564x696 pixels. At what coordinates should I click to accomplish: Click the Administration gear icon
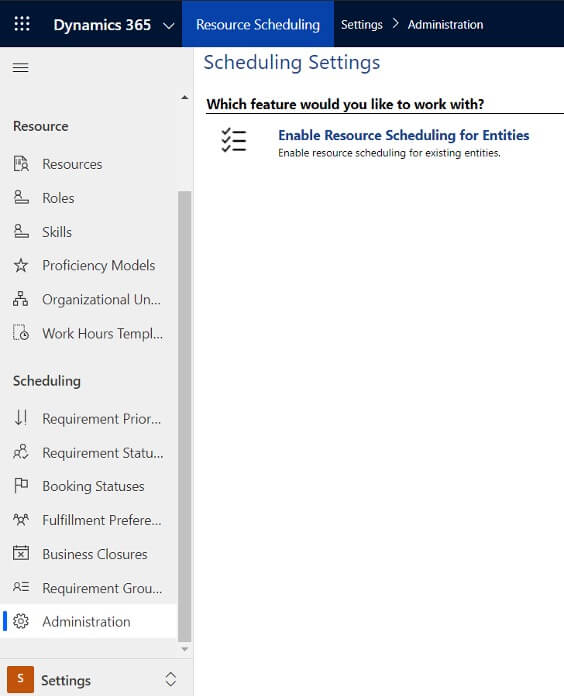(21, 621)
